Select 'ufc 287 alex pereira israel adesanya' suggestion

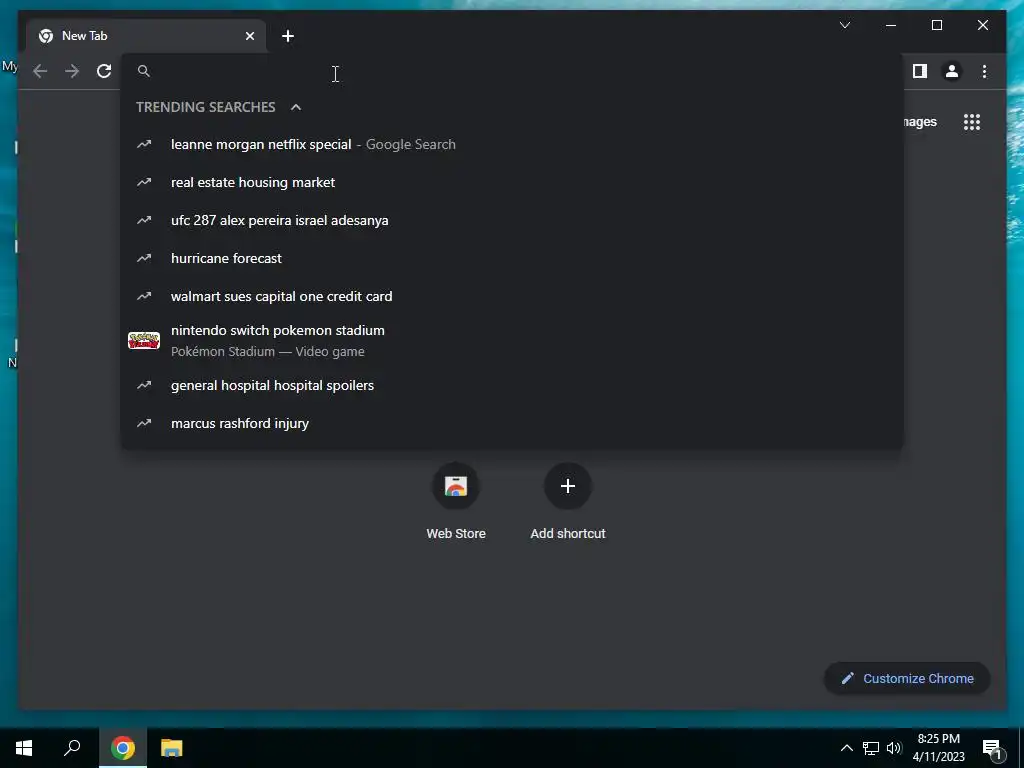pos(512,220)
